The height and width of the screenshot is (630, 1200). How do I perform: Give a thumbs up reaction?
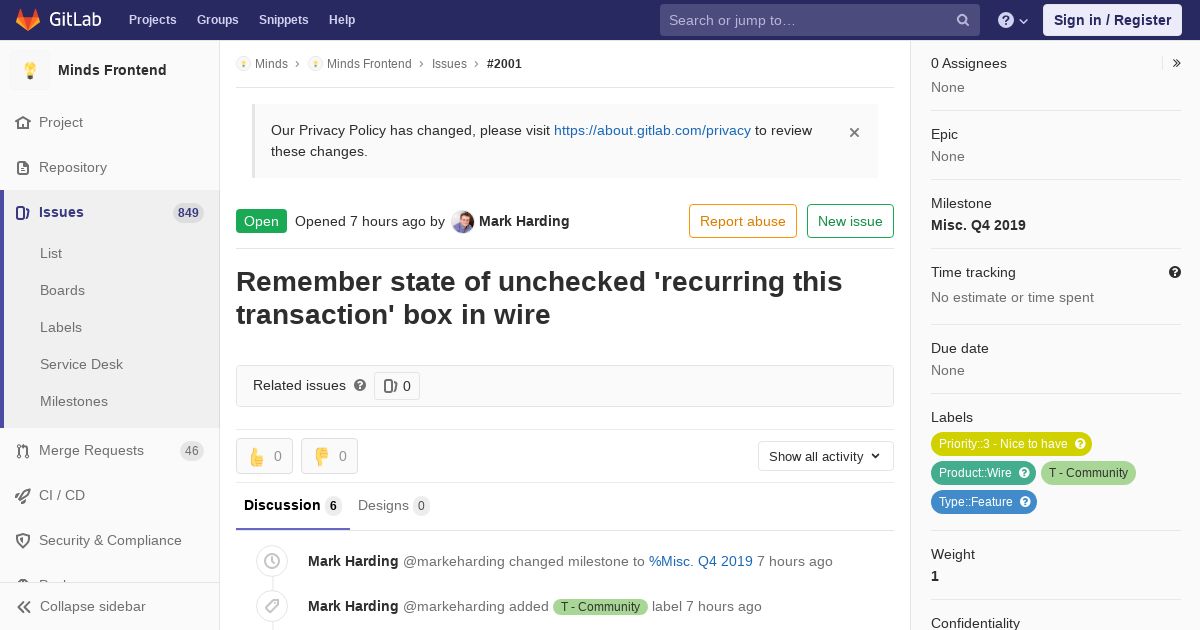point(264,456)
